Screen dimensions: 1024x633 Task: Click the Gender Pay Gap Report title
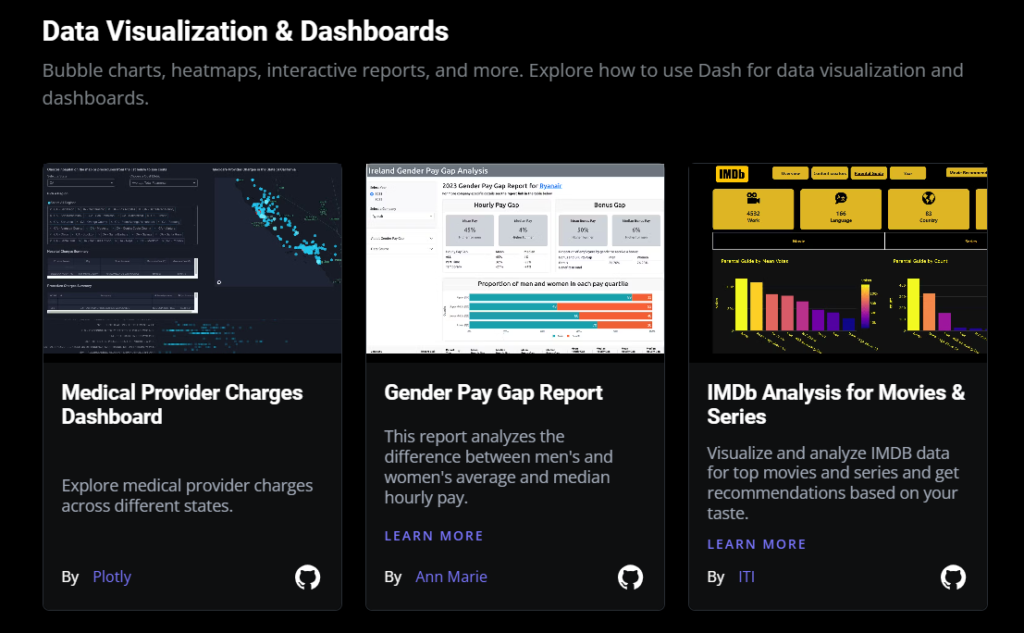tap(493, 393)
